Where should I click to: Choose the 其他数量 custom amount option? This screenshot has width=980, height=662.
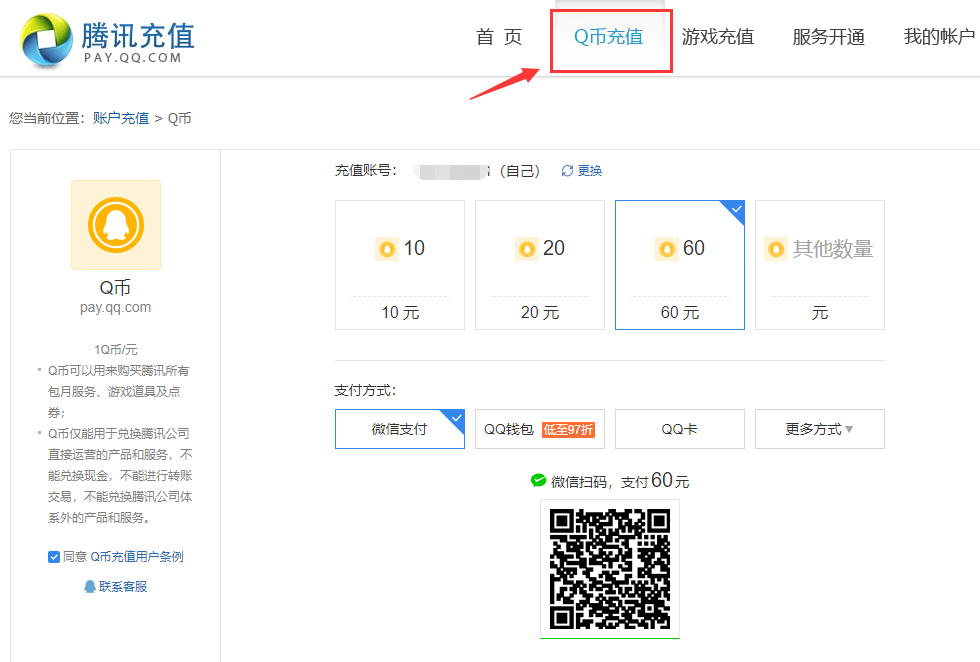(820, 264)
